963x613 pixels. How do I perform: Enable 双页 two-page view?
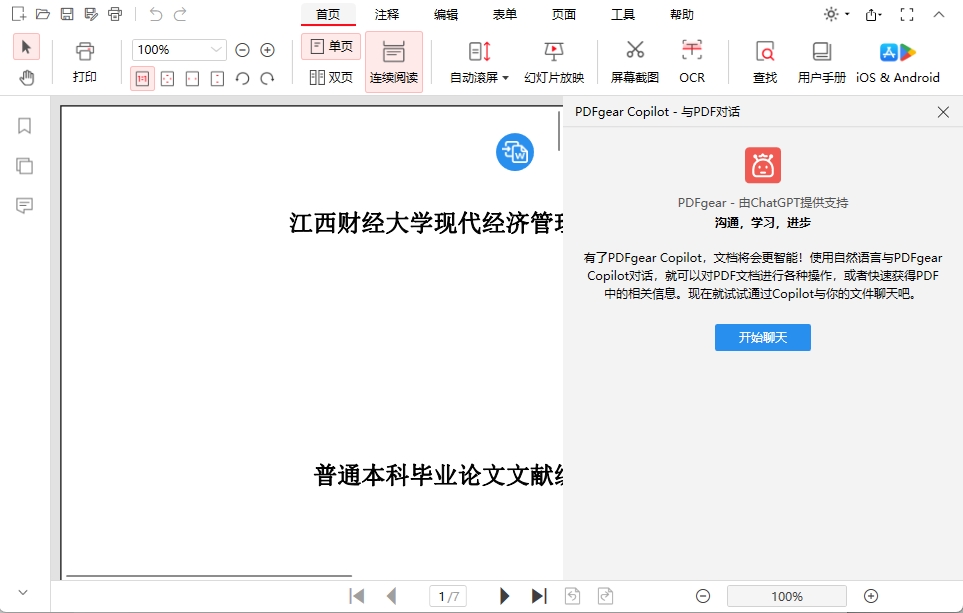[x=330, y=76]
